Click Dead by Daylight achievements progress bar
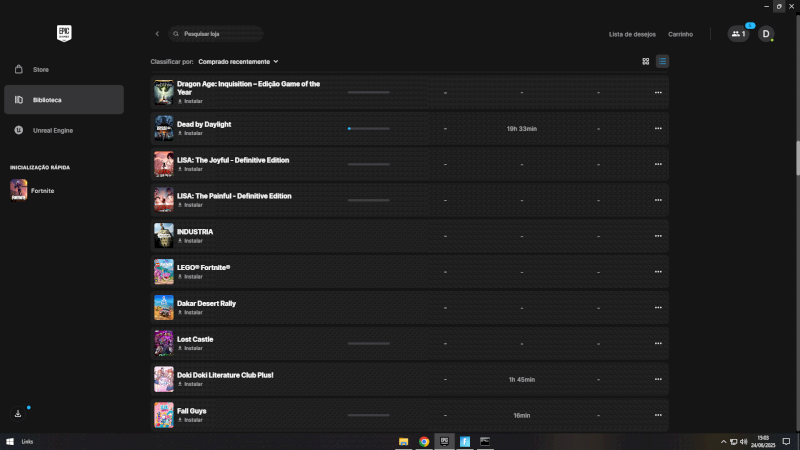 tap(369, 129)
